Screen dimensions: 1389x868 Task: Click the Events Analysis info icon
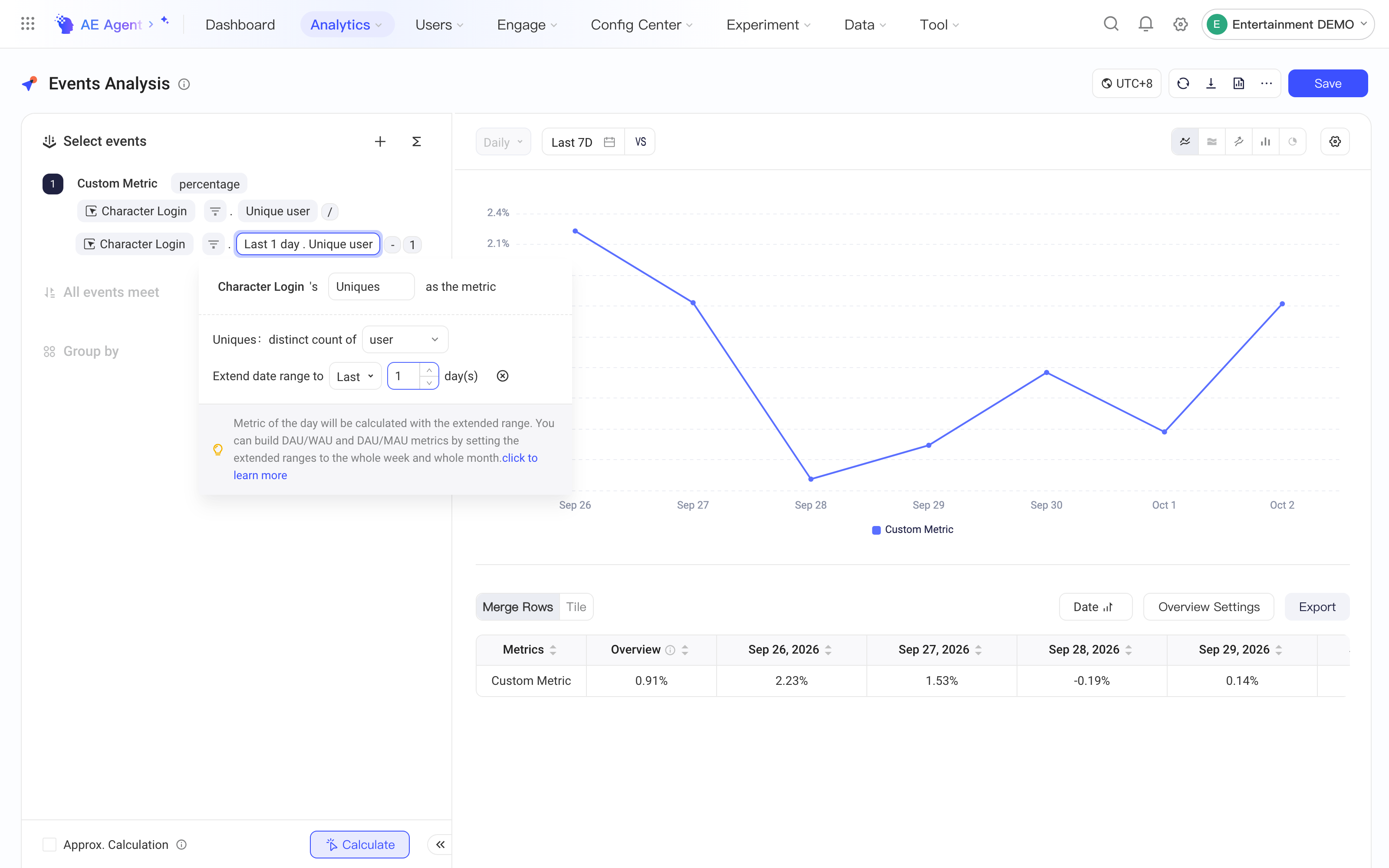click(184, 84)
